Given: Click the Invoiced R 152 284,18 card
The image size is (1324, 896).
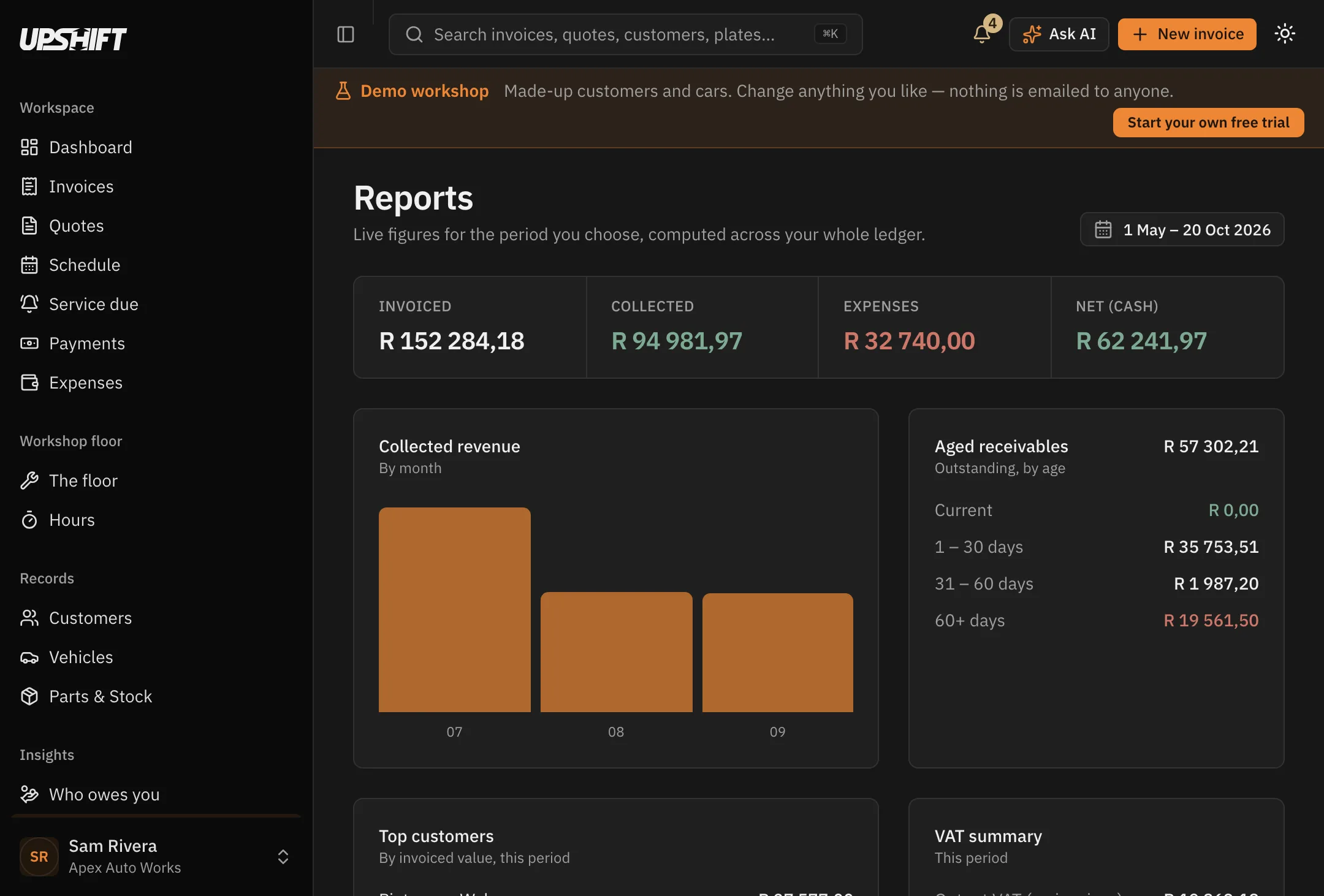Looking at the screenshot, I should pyautogui.click(x=470, y=327).
